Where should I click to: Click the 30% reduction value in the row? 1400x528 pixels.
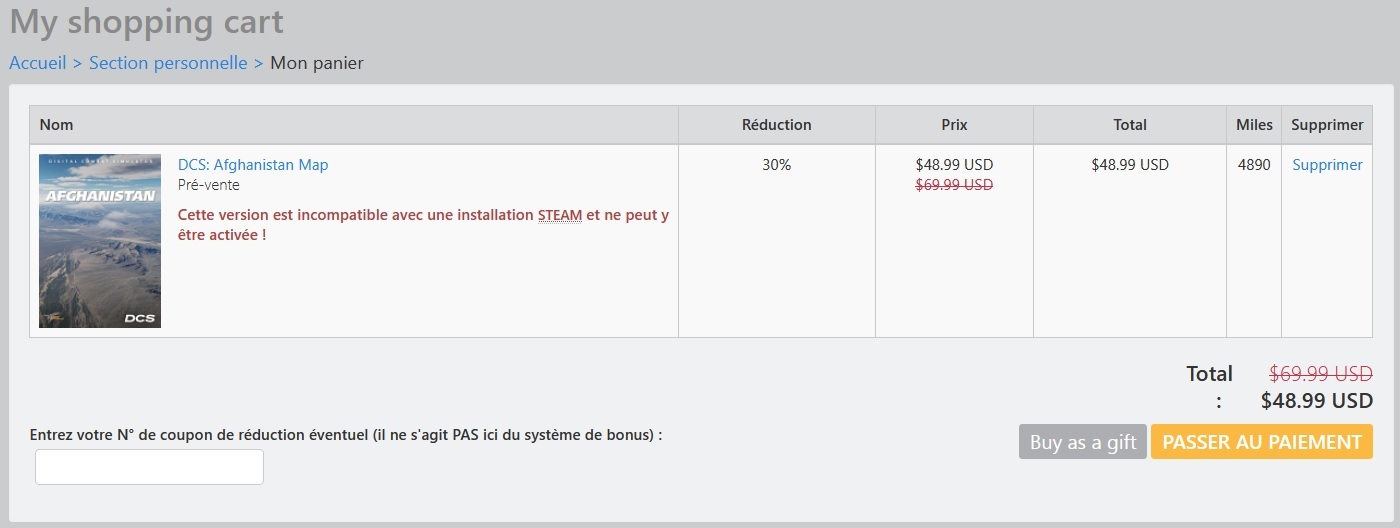click(x=776, y=165)
